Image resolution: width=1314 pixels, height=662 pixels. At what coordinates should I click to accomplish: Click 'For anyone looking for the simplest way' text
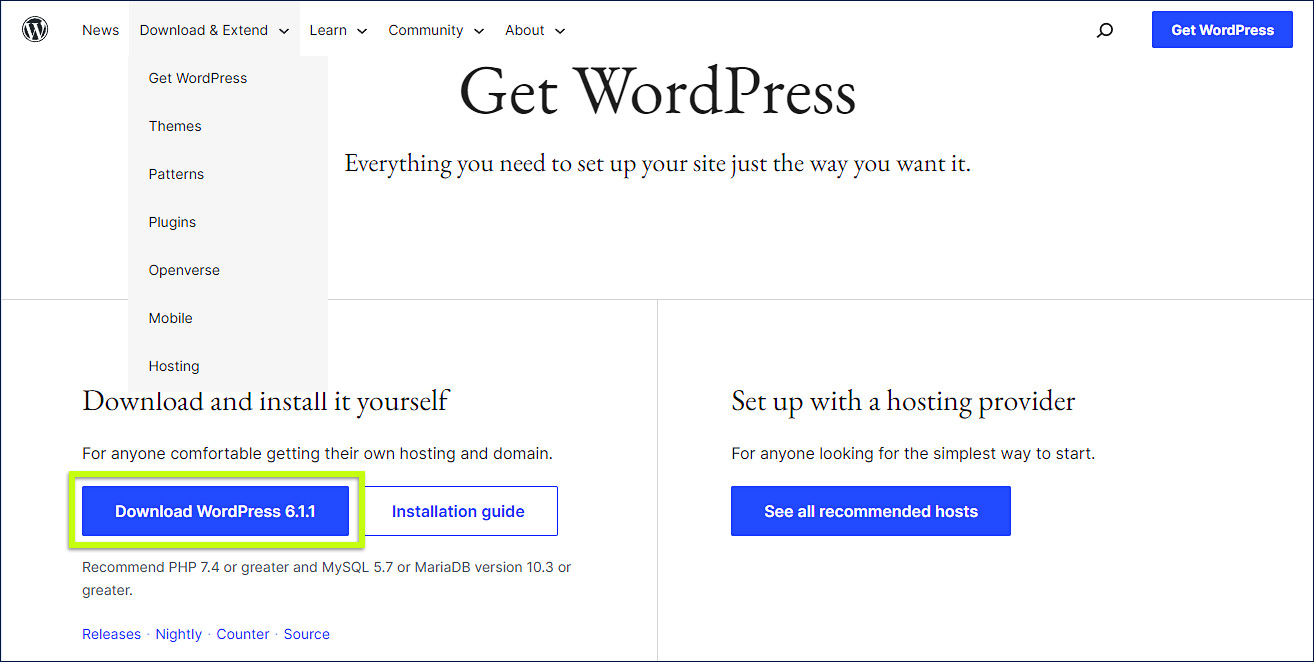(x=913, y=453)
